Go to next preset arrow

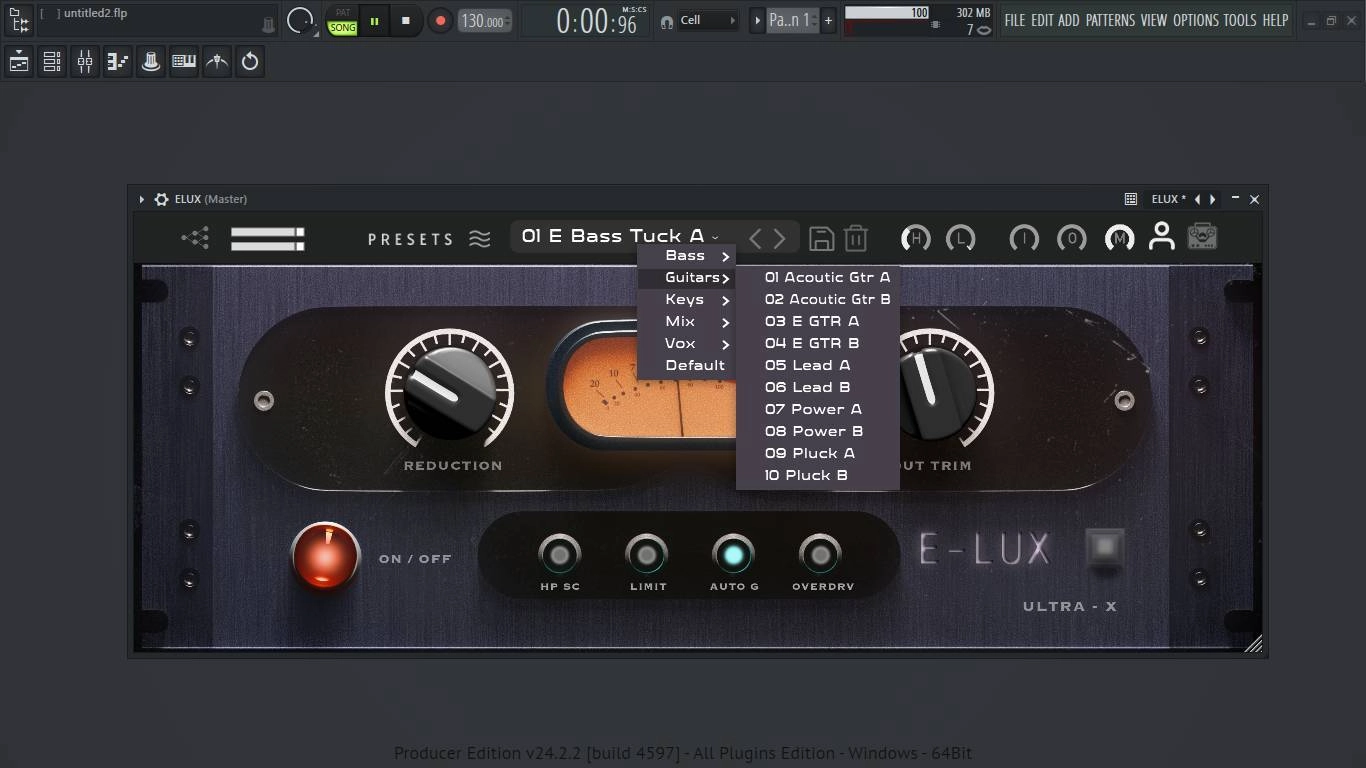780,238
